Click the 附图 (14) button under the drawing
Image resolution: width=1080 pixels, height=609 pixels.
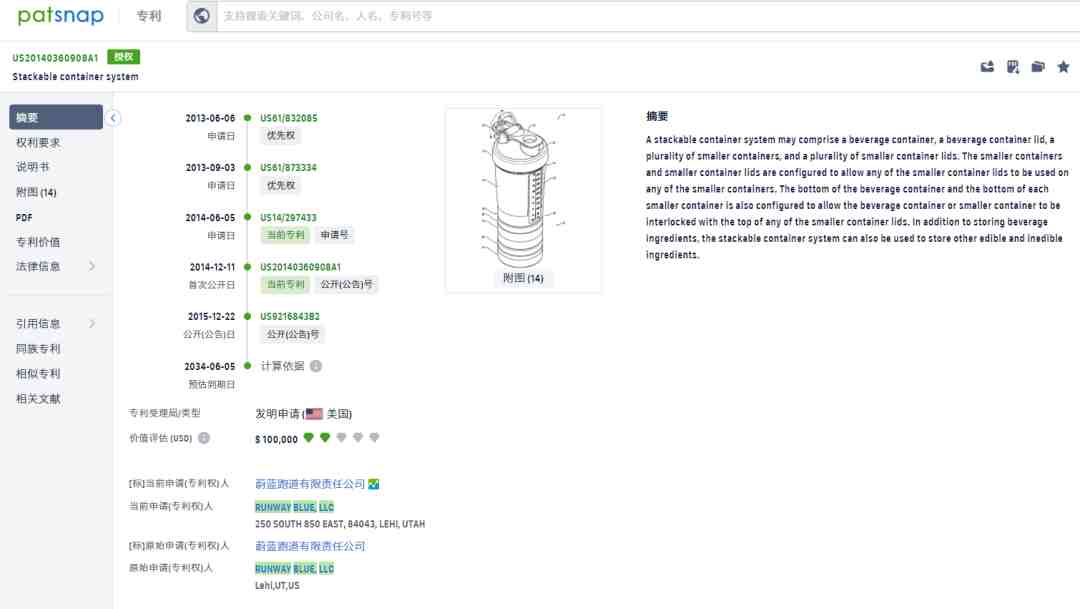522,278
